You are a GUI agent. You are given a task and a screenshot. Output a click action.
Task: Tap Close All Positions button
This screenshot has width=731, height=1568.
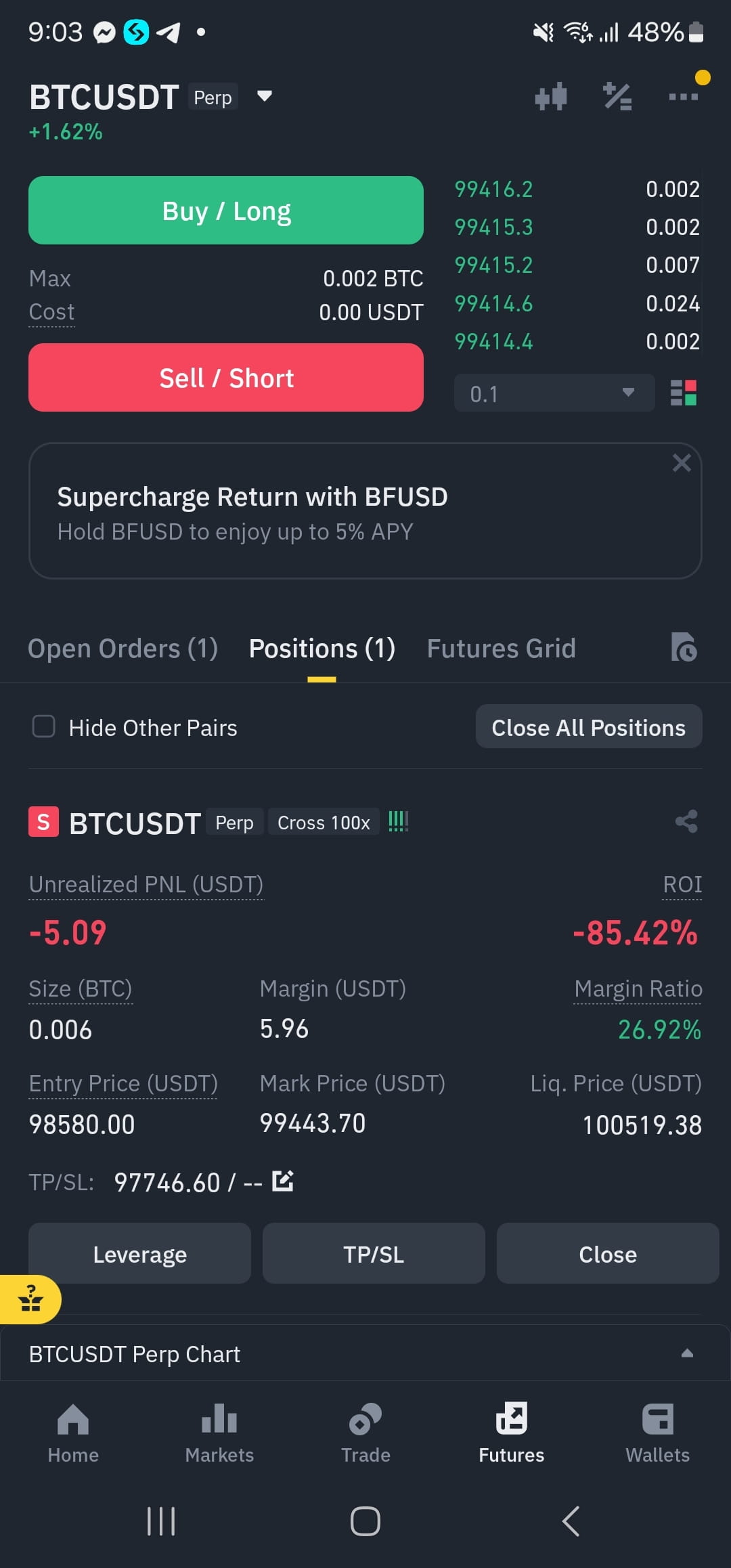pos(589,726)
